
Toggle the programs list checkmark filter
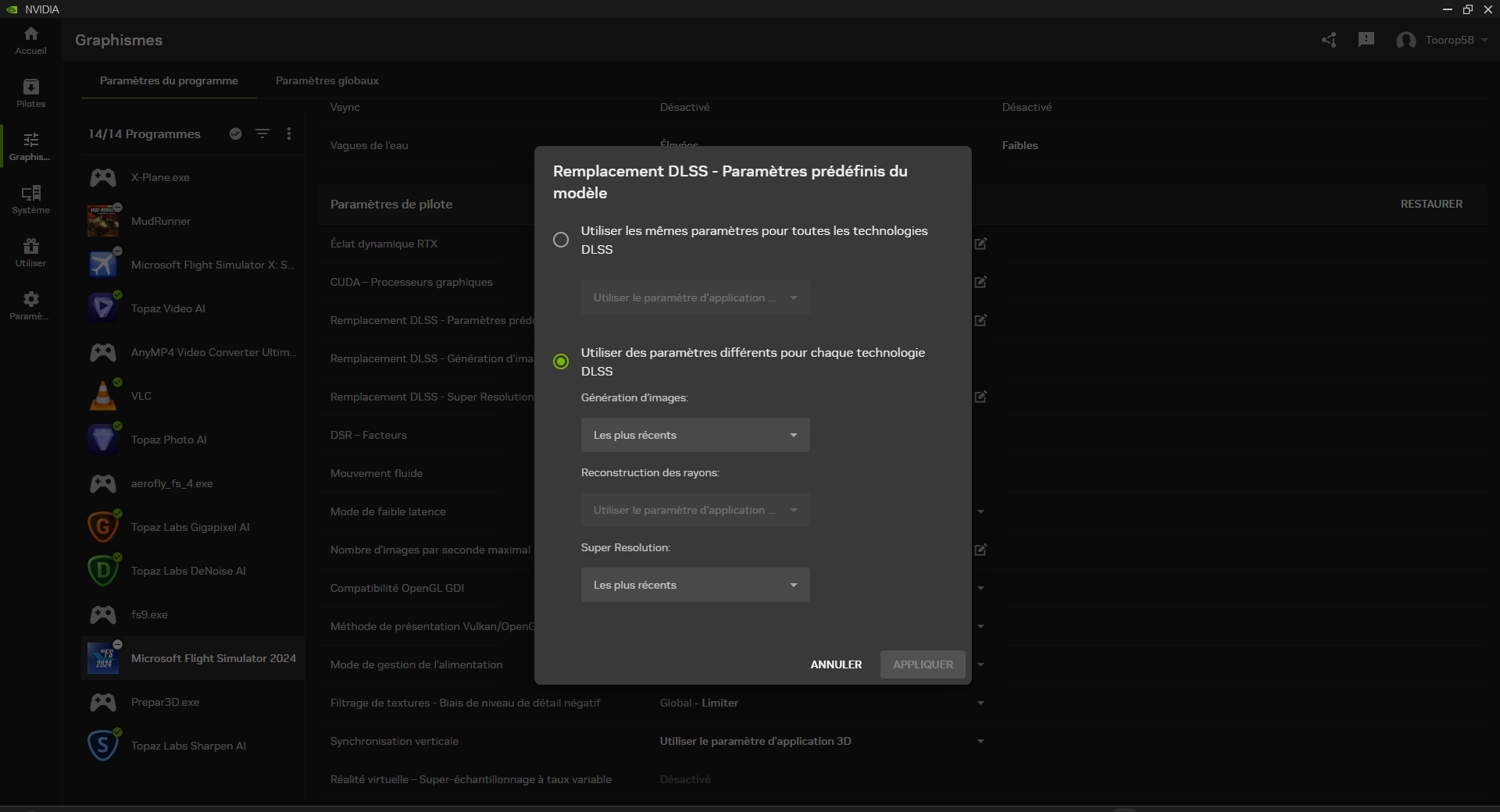235,134
